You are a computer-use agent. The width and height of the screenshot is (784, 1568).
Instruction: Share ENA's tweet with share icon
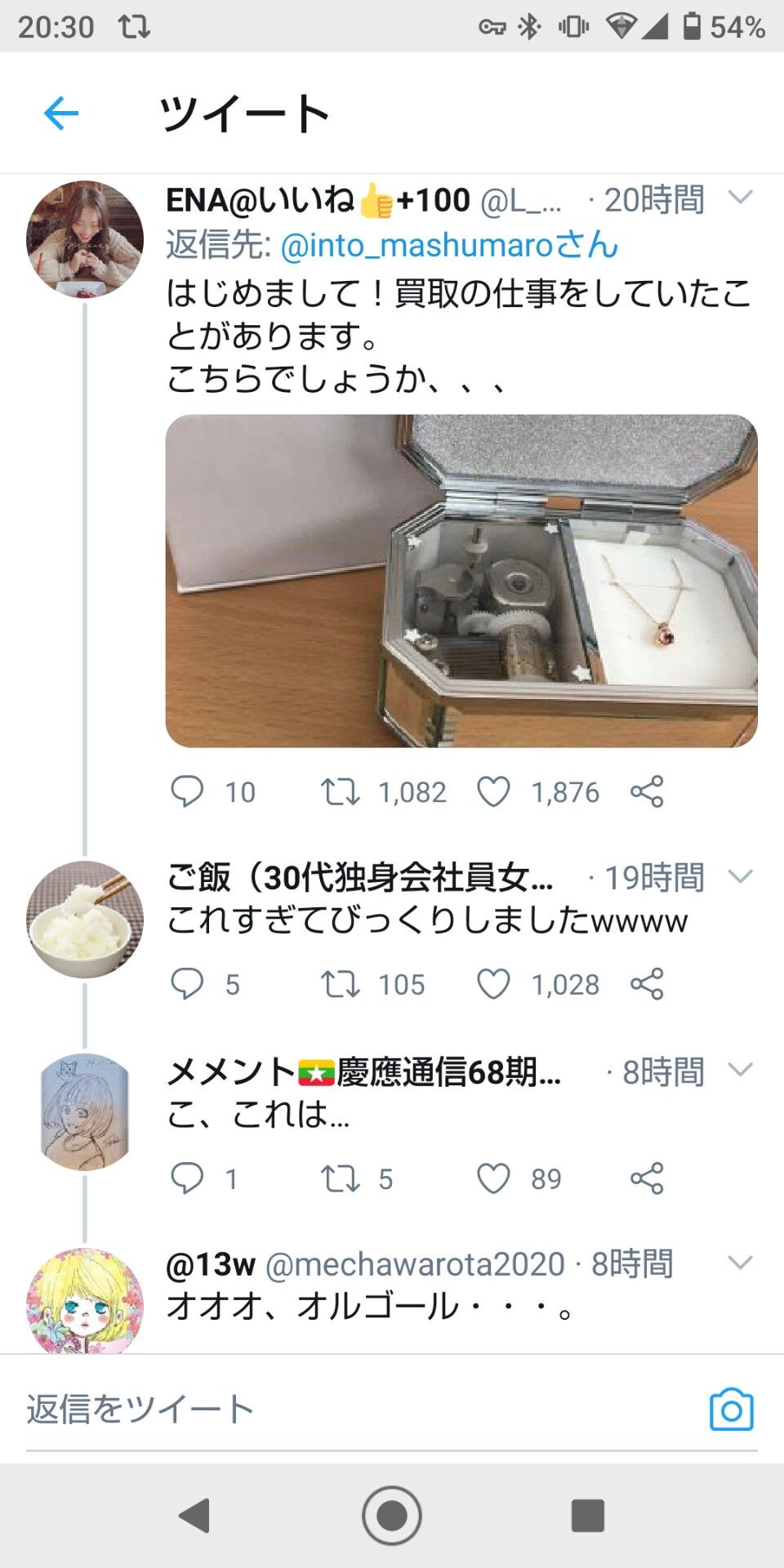(x=647, y=791)
